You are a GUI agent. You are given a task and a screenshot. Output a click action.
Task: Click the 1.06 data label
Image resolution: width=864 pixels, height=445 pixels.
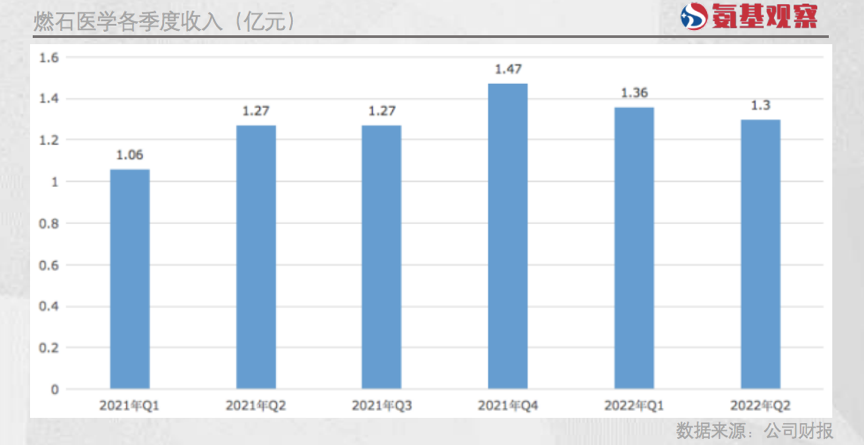(x=129, y=155)
